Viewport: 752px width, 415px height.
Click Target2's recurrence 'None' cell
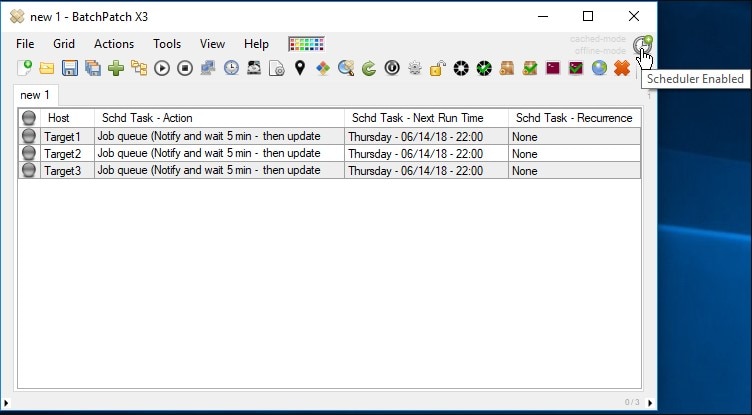(x=575, y=154)
